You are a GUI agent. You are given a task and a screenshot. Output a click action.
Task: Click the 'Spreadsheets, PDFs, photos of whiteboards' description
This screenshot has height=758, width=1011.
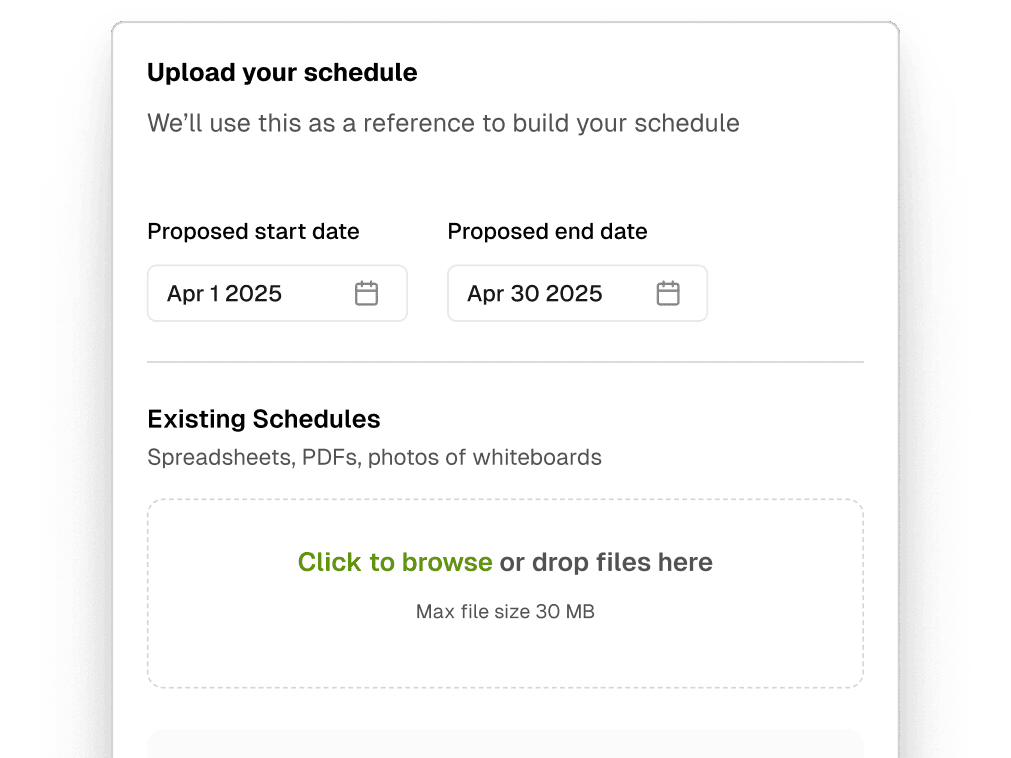tap(375, 457)
